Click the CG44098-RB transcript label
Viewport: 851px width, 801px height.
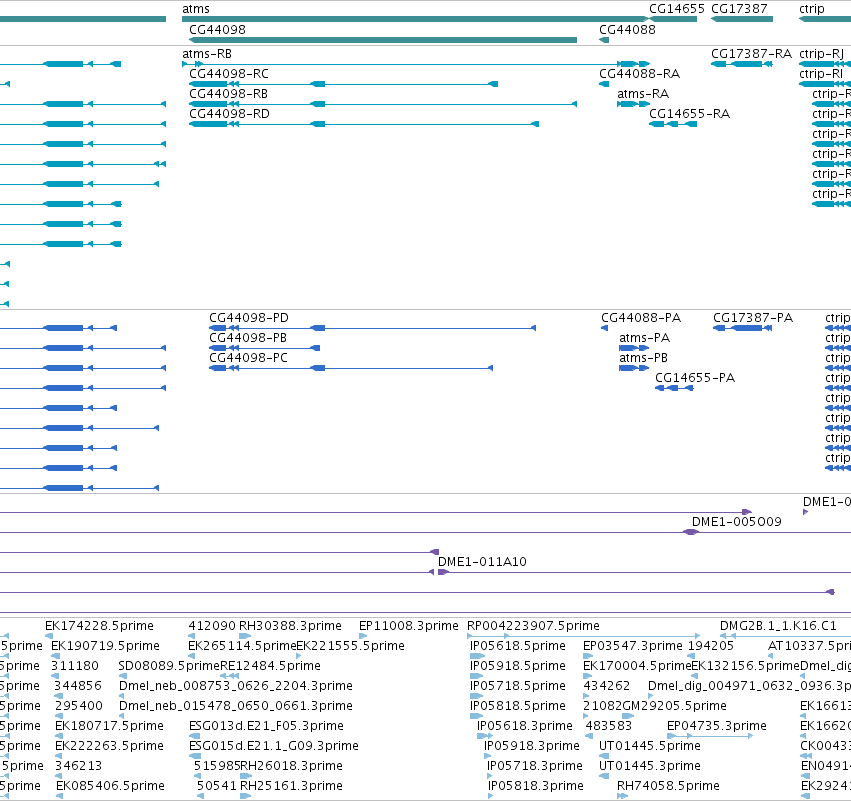(228, 93)
